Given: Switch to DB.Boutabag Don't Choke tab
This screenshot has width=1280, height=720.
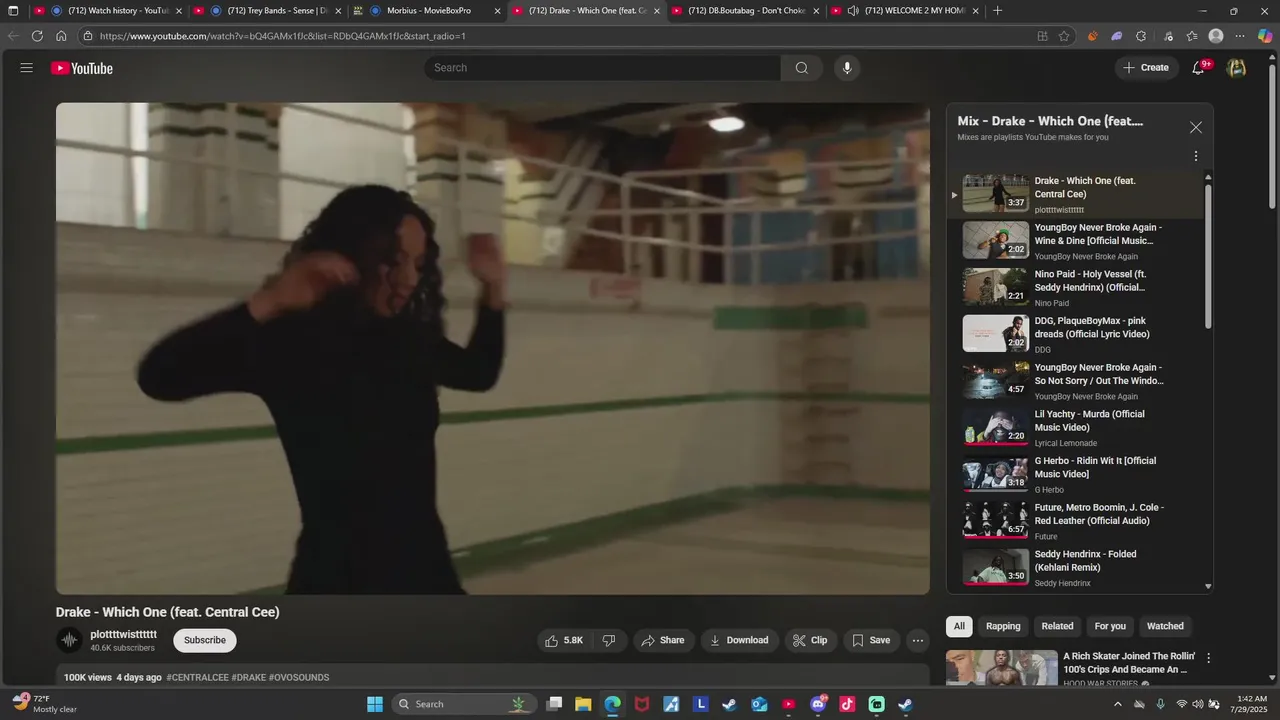Looking at the screenshot, I should coord(745,11).
